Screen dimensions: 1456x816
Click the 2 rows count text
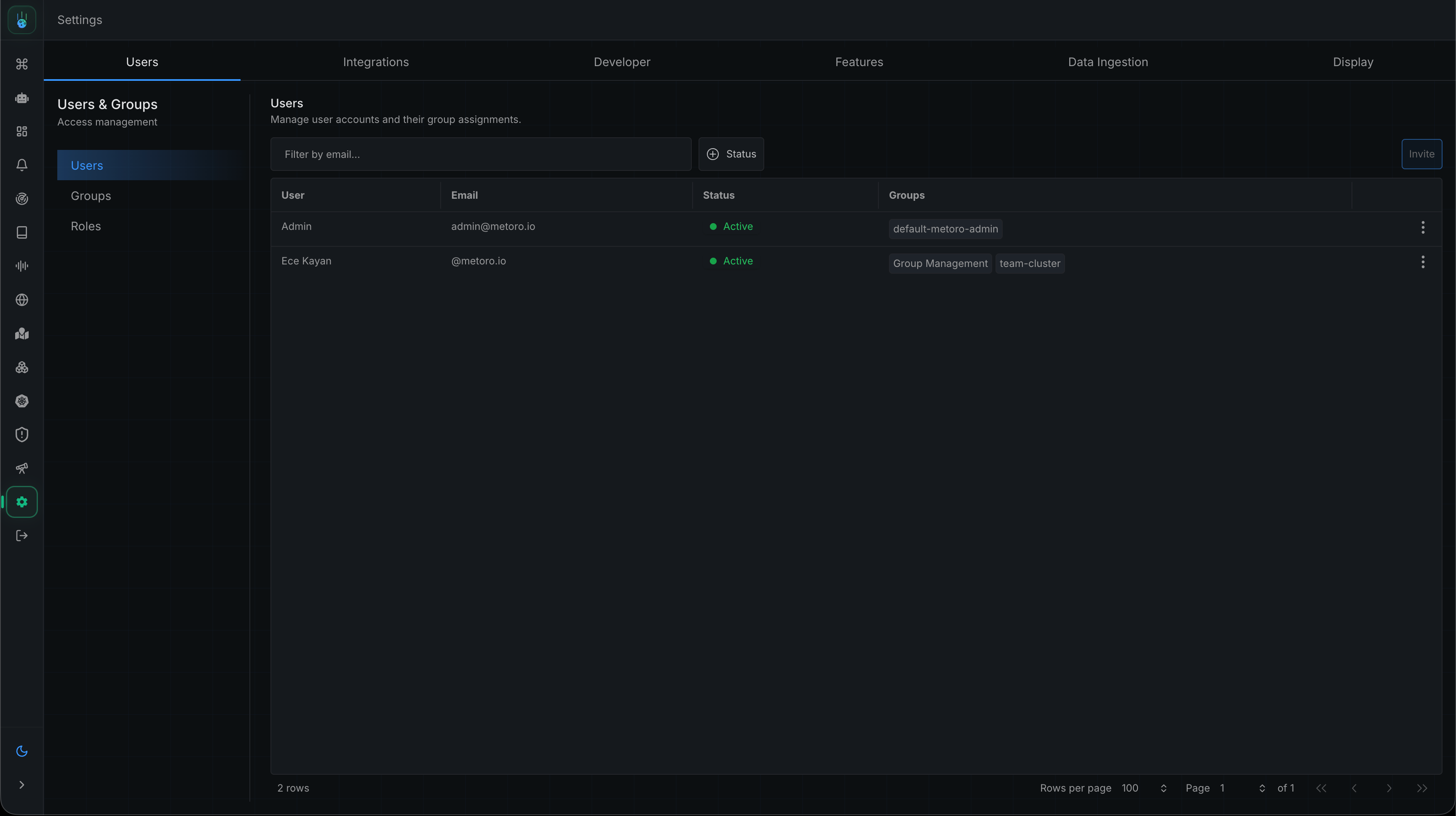pyautogui.click(x=293, y=788)
